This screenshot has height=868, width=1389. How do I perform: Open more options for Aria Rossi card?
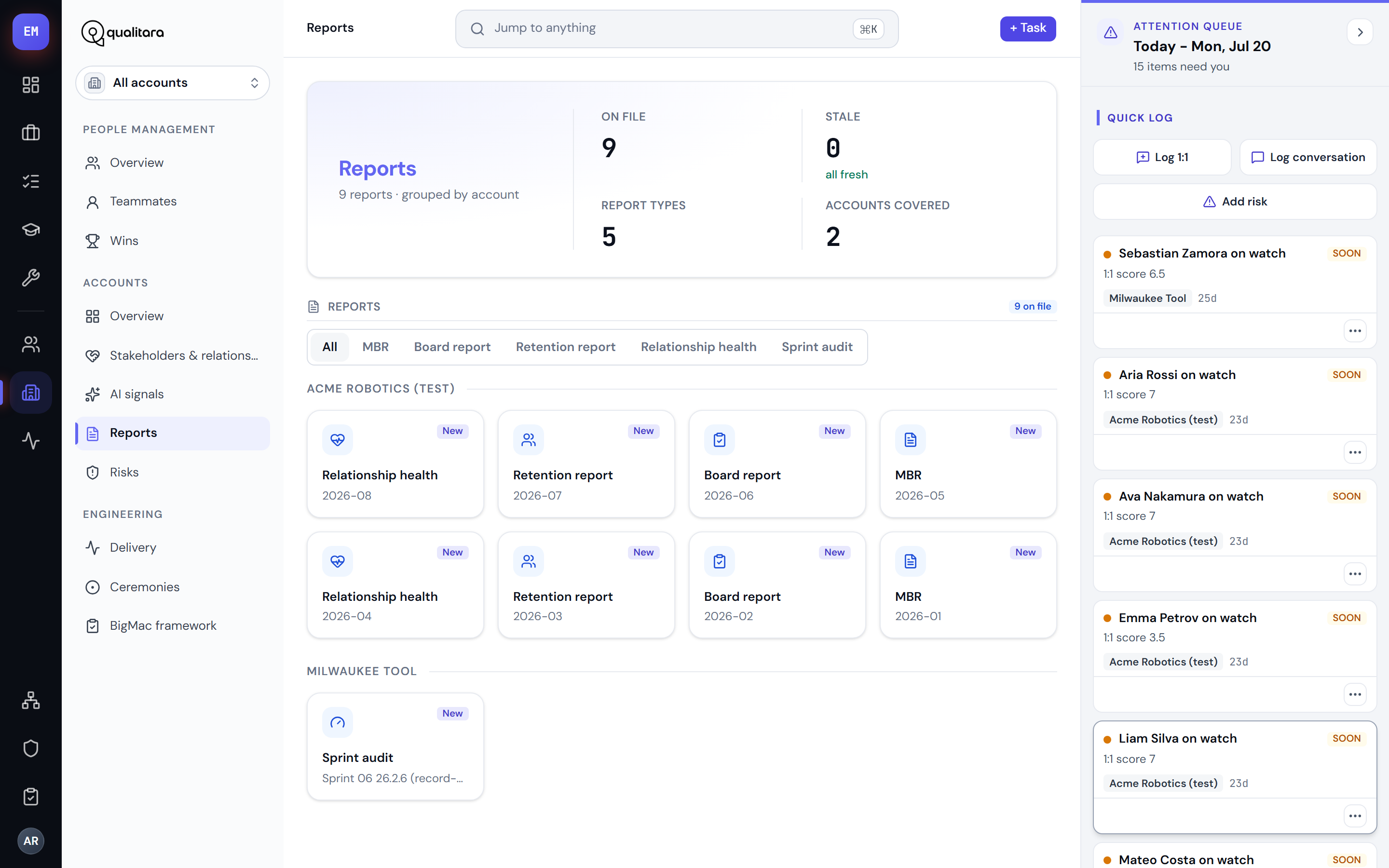point(1355,452)
